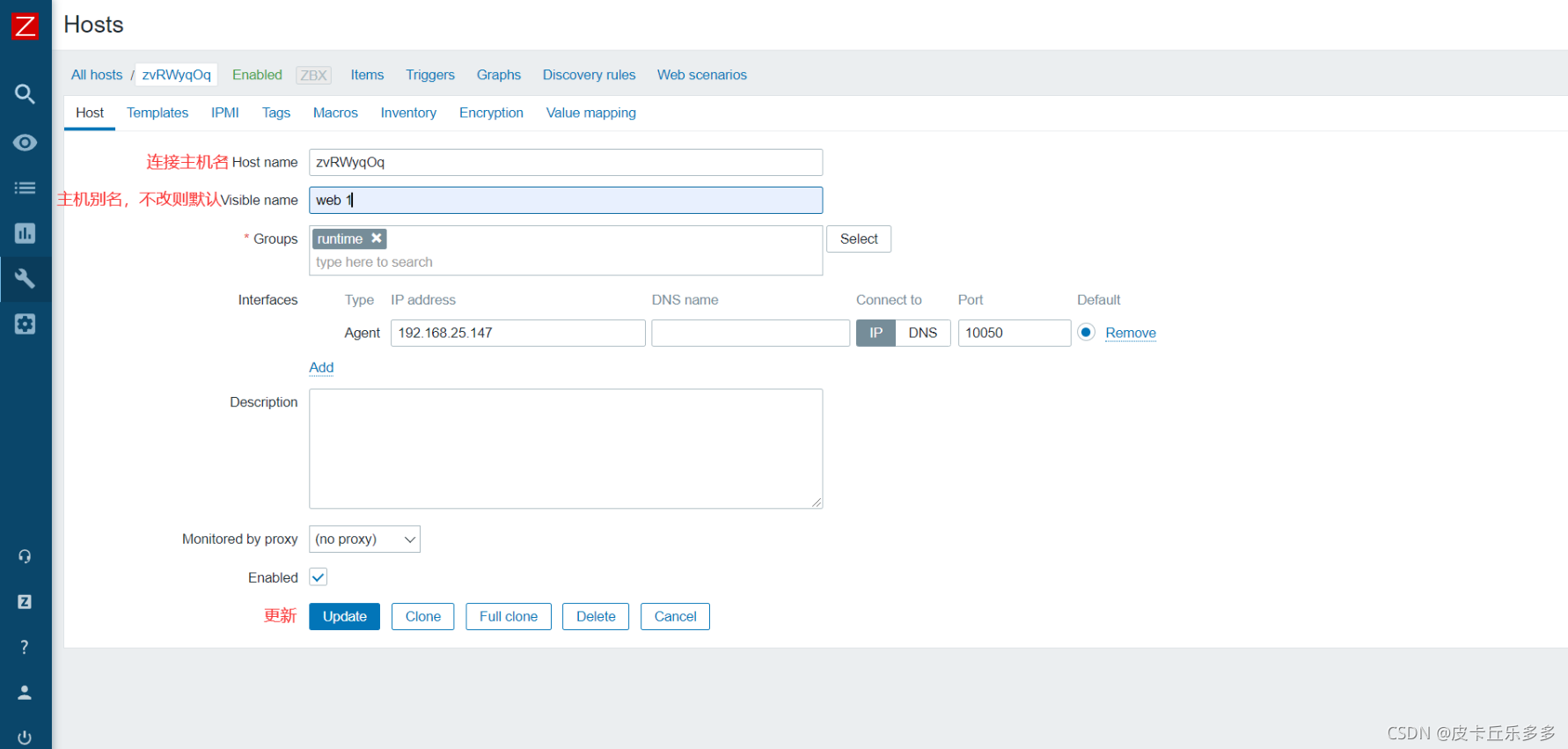Click the Cancel button
Image resolution: width=1568 pixels, height=749 pixels.
675,616
